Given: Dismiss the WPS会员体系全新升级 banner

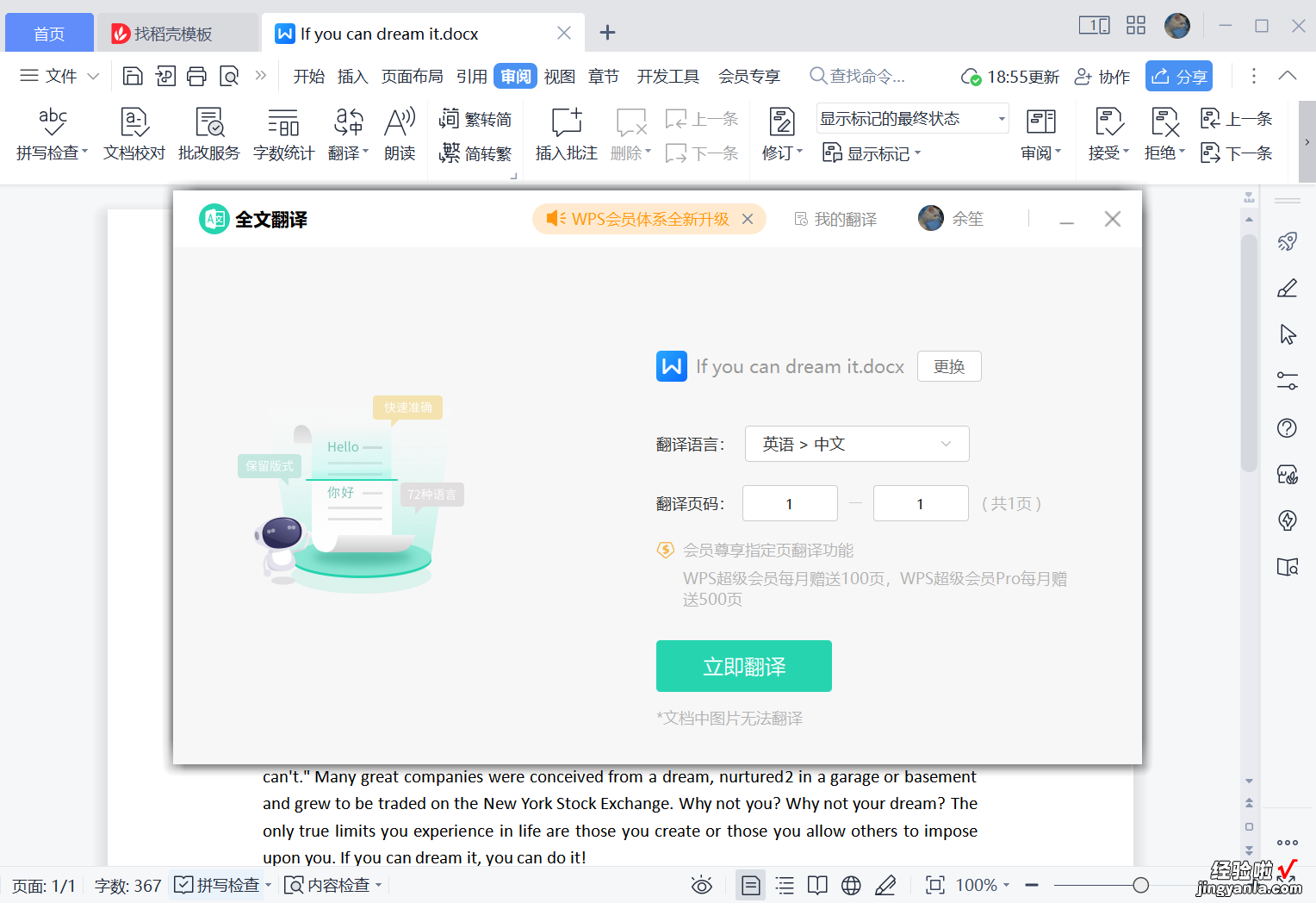Looking at the screenshot, I should coord(748,219).
